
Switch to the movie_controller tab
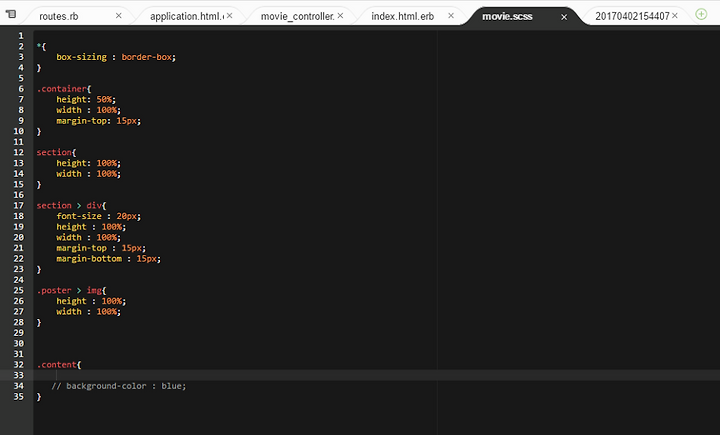[298, 17]
